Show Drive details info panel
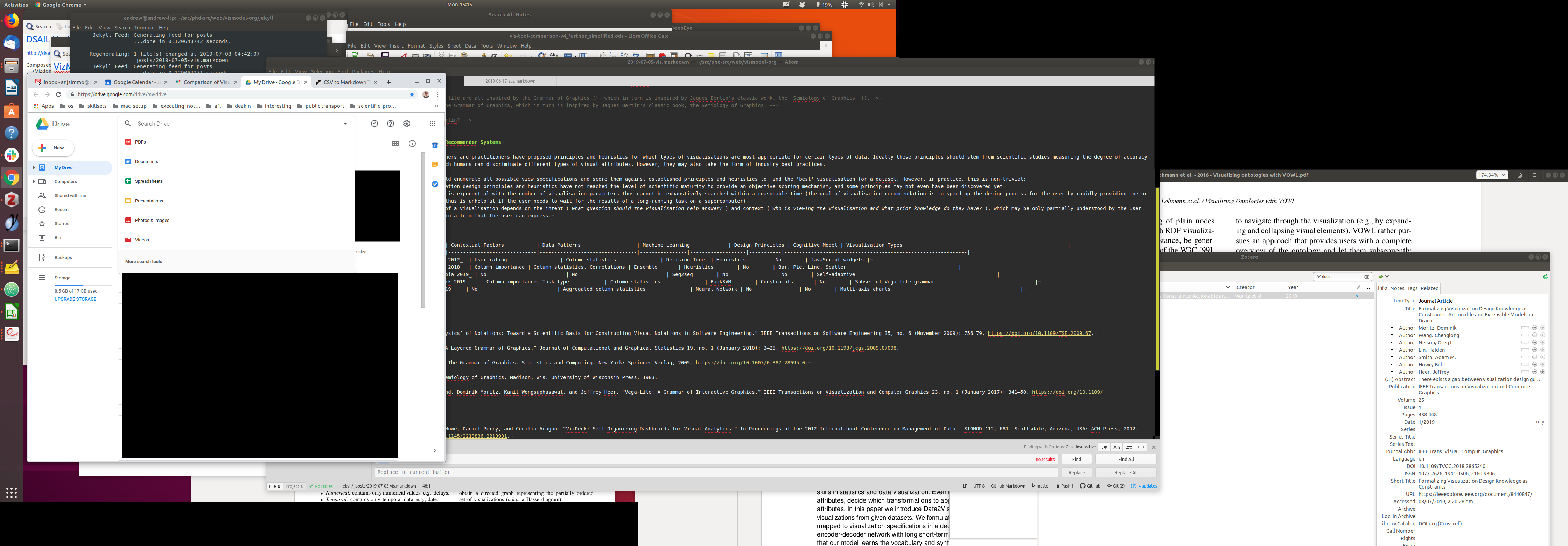Image resolution: width=1568 pixels, height=546 pixels. (412, 143)
